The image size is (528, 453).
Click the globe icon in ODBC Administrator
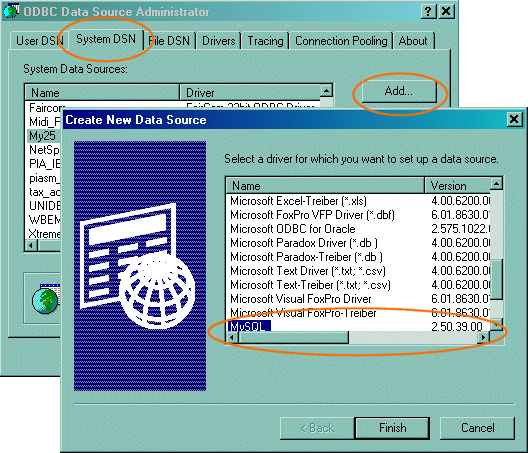coord(46,299)
